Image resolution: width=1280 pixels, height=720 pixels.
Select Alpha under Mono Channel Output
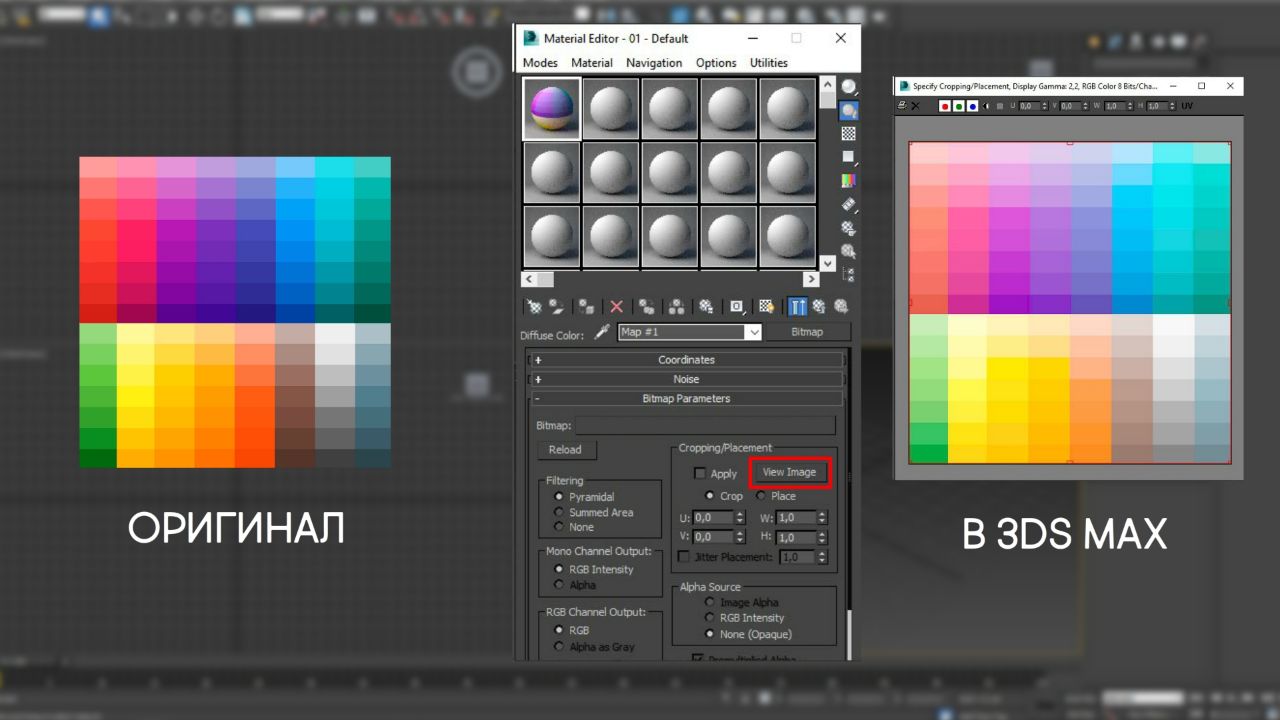559,585
